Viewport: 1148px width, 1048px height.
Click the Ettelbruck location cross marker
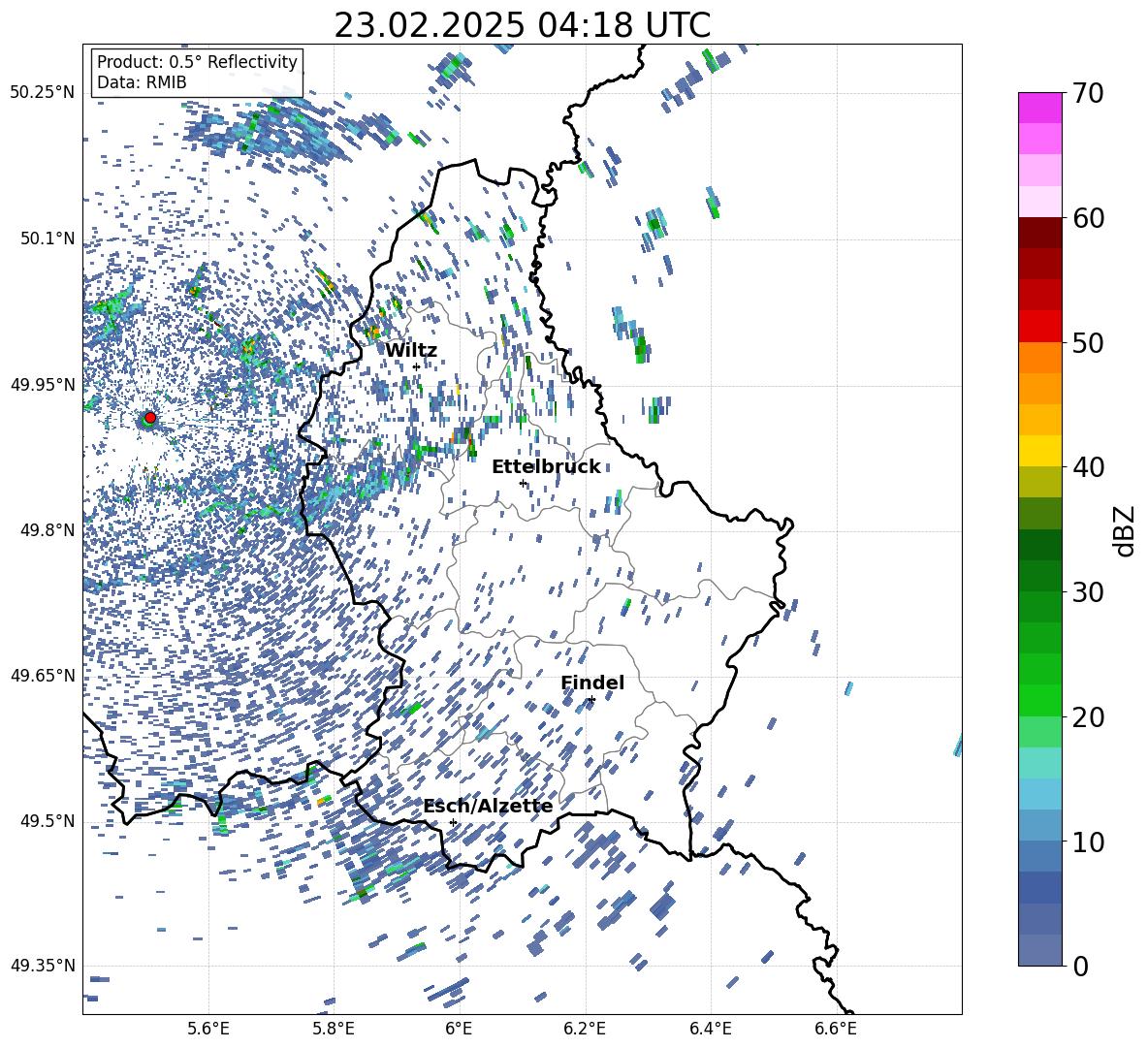[x=523, y=483]
